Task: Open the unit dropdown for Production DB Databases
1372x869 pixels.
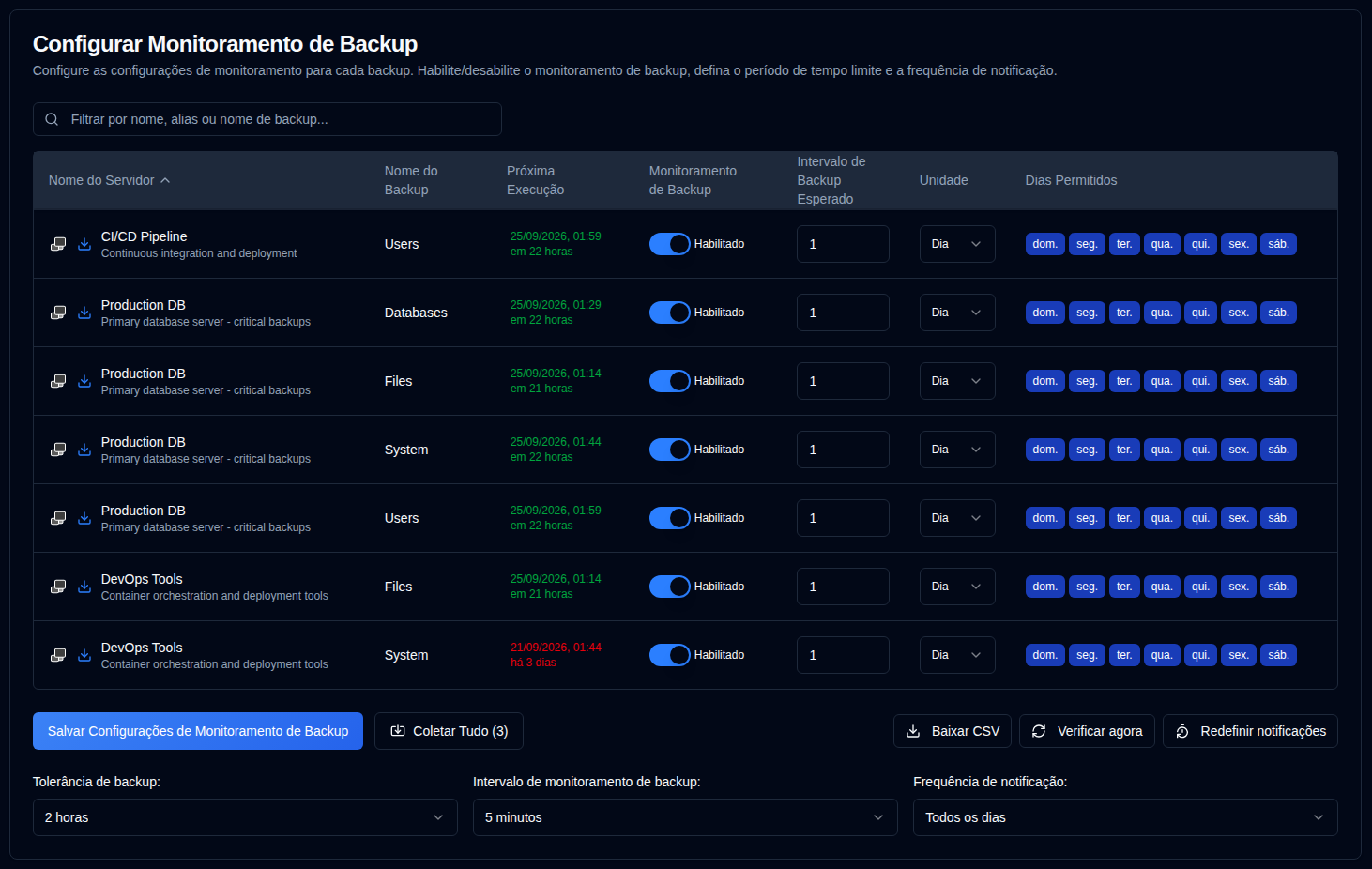Action: pyautogui.click(x=957, y=313)
